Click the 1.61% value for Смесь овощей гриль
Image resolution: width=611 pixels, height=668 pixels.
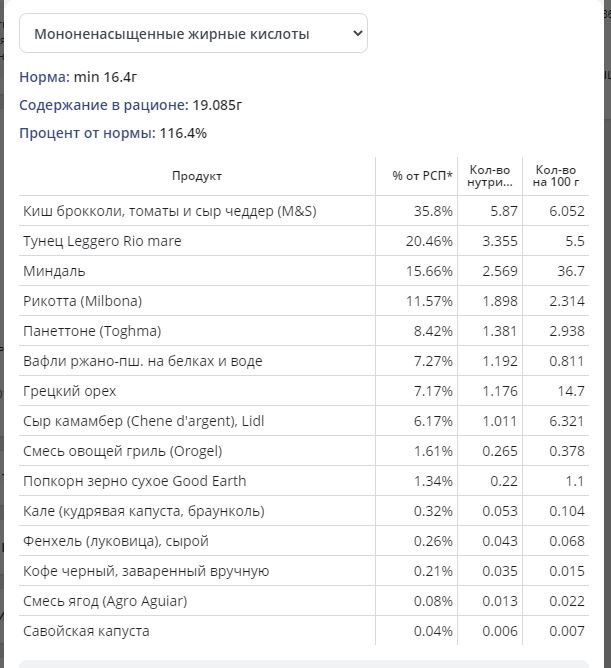click(433, 451)
